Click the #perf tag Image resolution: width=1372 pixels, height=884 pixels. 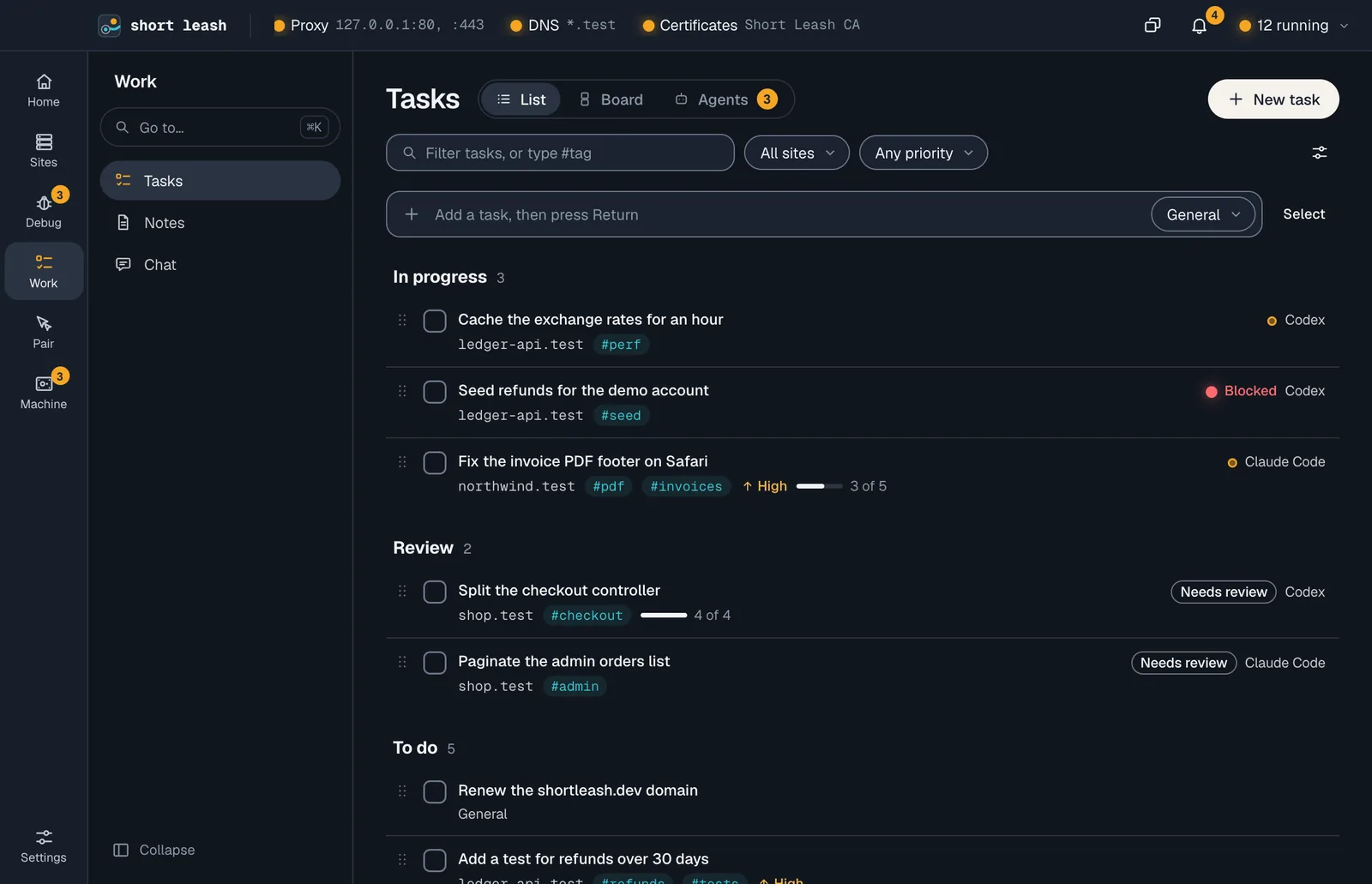pos(621,345)
